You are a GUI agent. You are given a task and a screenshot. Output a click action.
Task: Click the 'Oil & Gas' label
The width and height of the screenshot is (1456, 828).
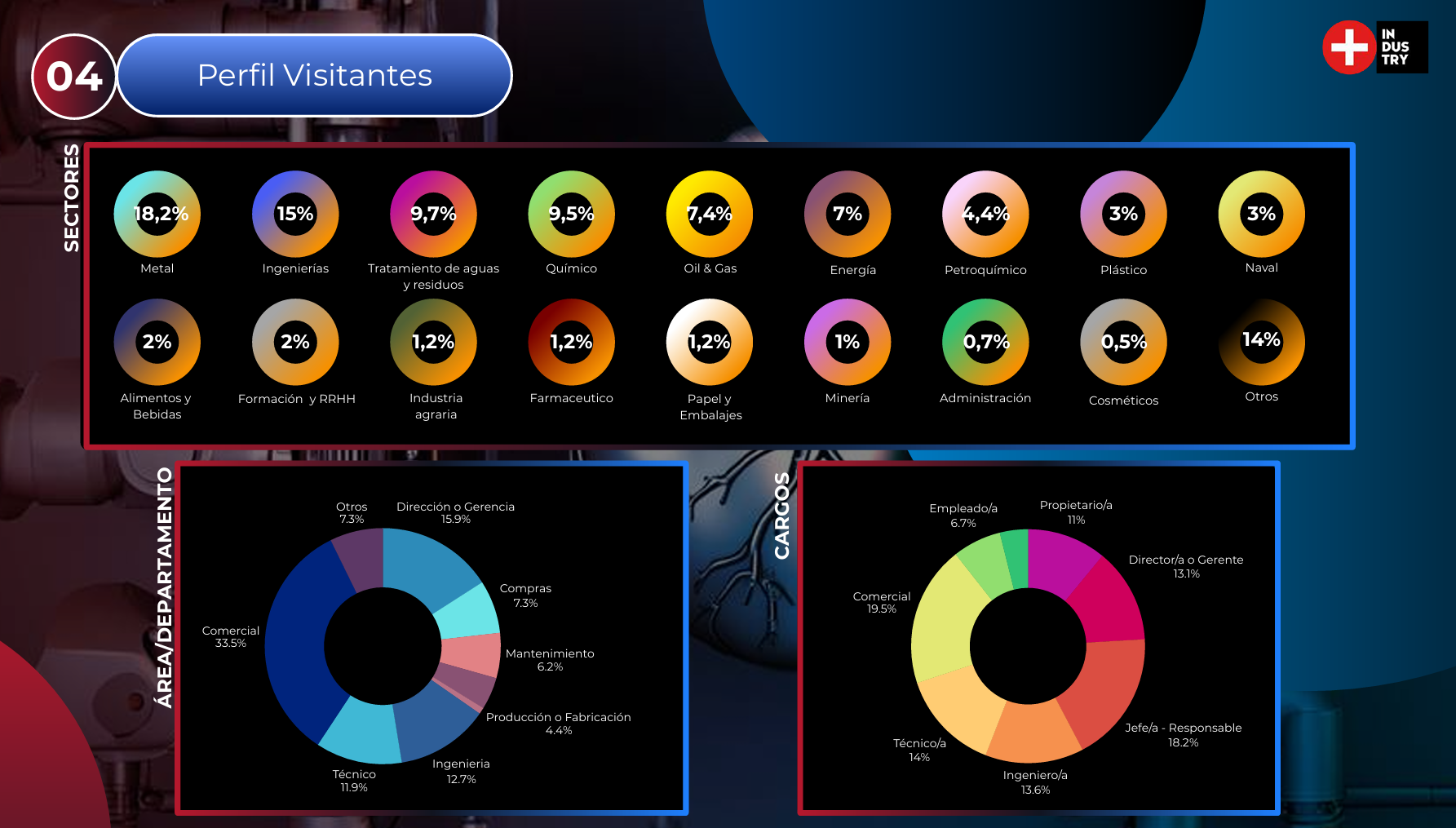(710, 268)
